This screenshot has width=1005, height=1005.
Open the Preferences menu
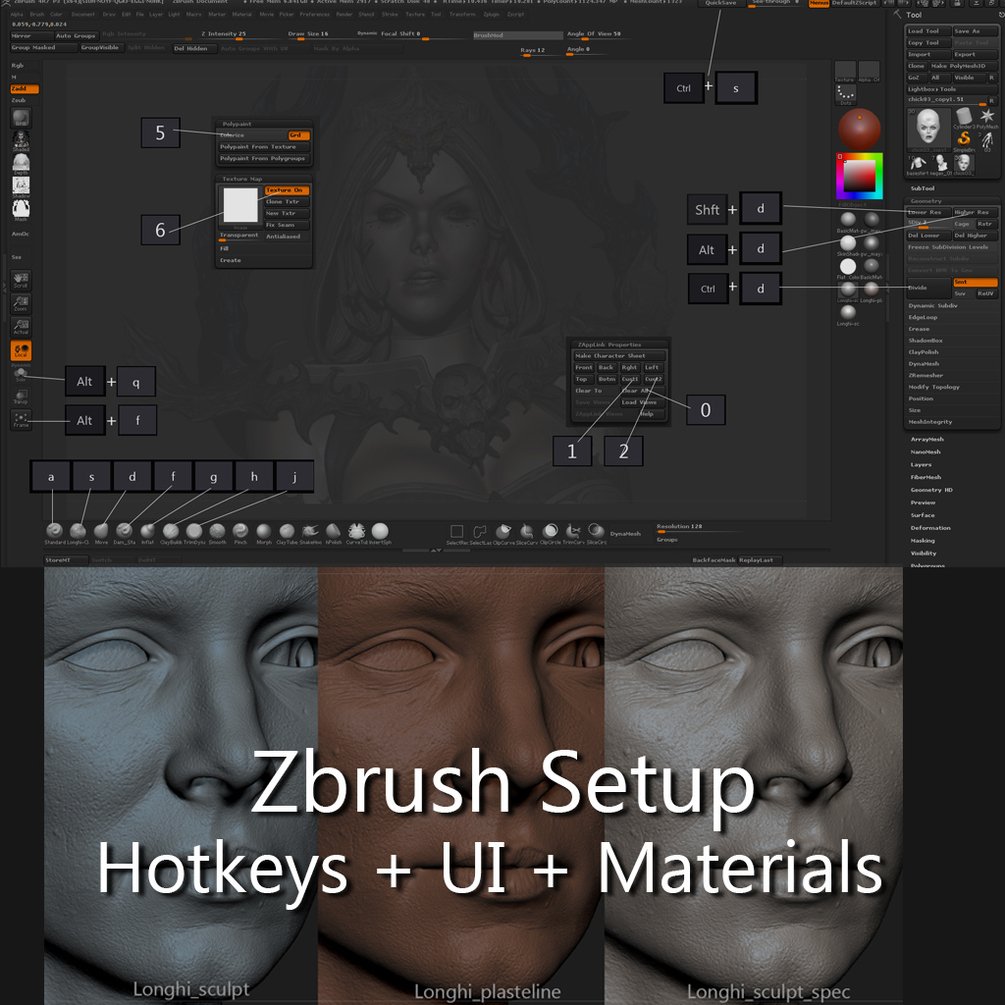click(315, 14)
